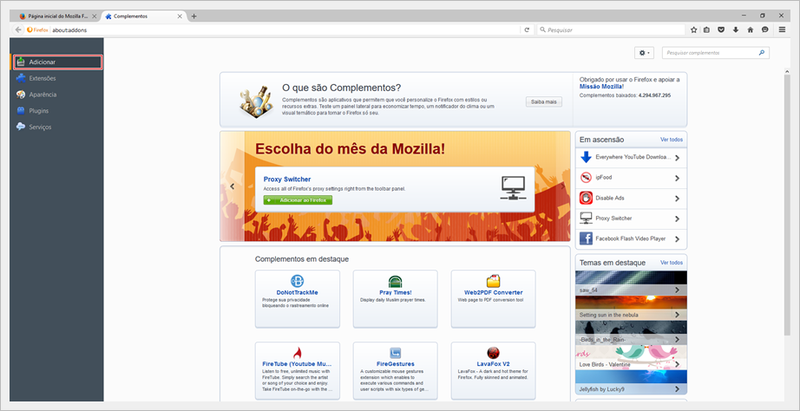Open the FireTube (Youtube Mu... title
This screenshot has height=411, width=800.
pyautogui.click(x=297, y=365)
